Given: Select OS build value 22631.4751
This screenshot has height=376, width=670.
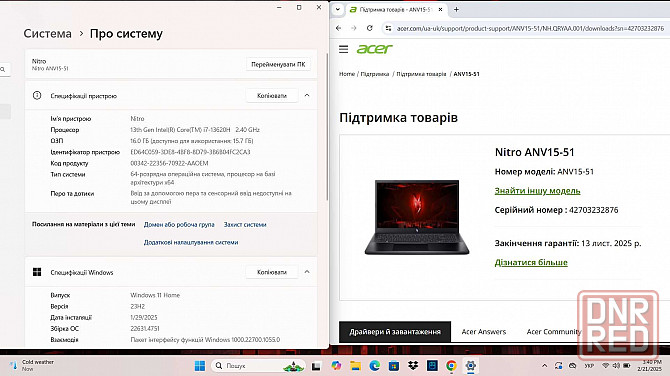Looking at the screenshot, I should (145, 329).
